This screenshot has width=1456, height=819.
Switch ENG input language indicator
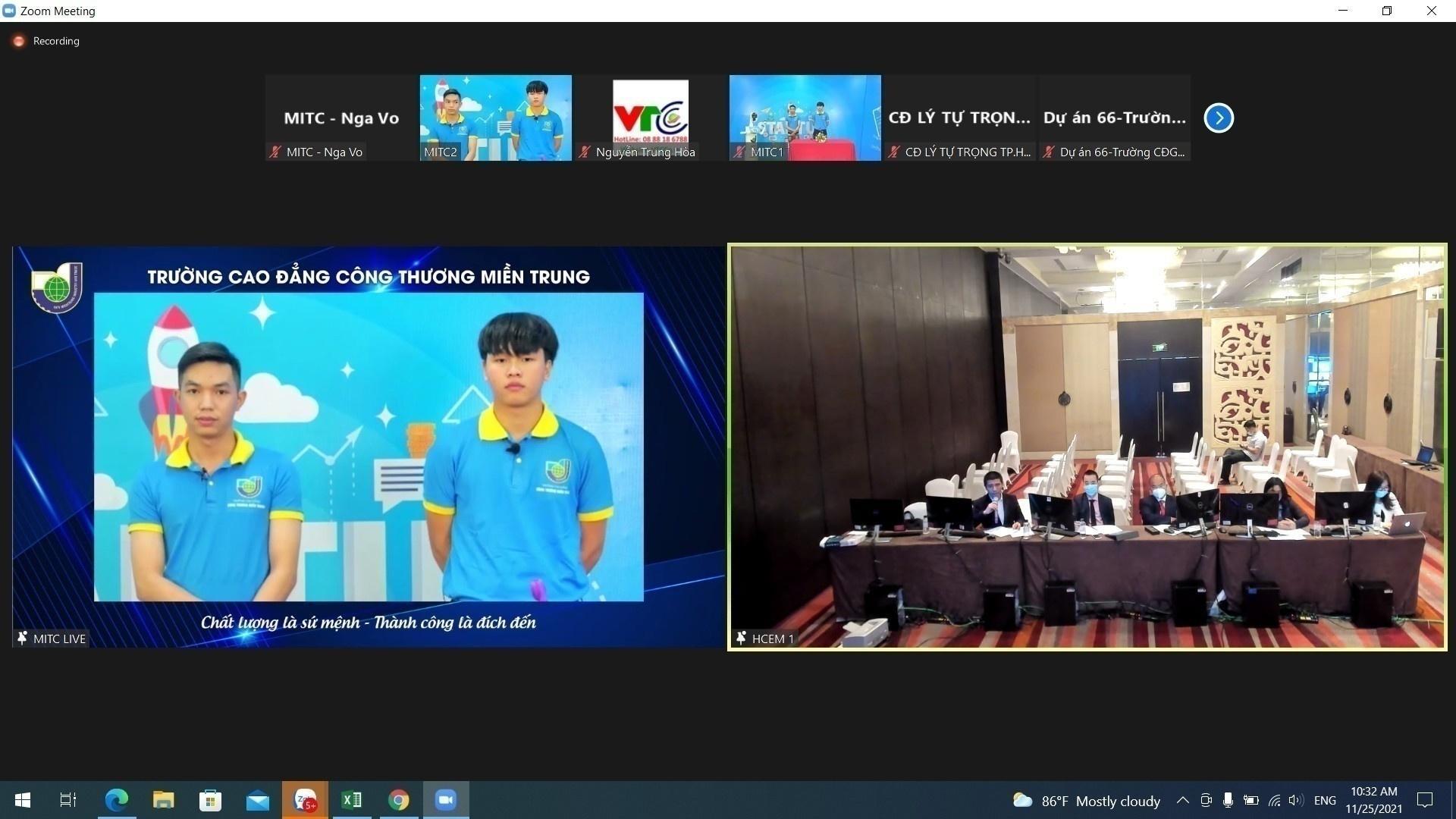click(1325, 800)
